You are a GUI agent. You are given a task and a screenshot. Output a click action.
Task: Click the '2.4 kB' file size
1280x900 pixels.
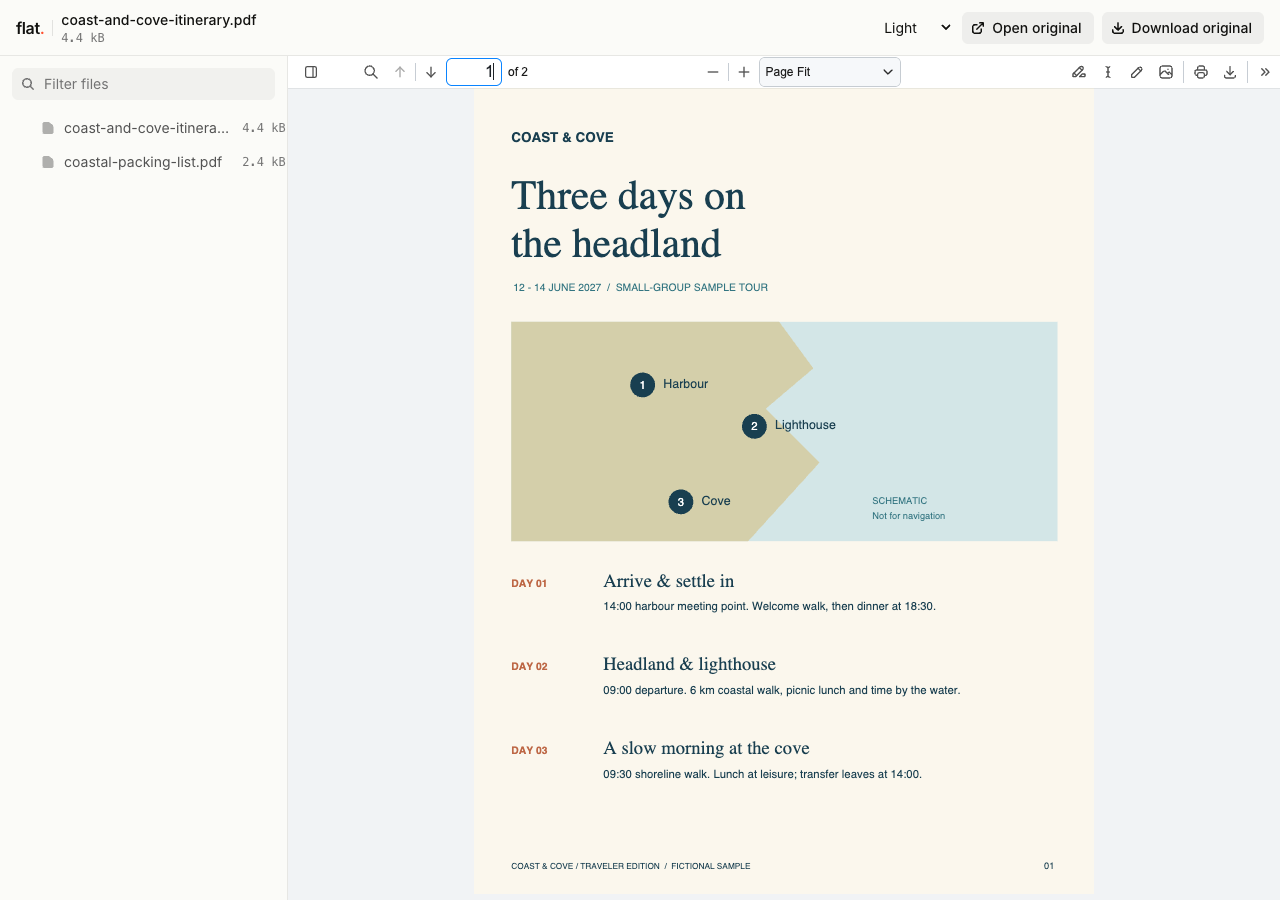tap(264, 162)
